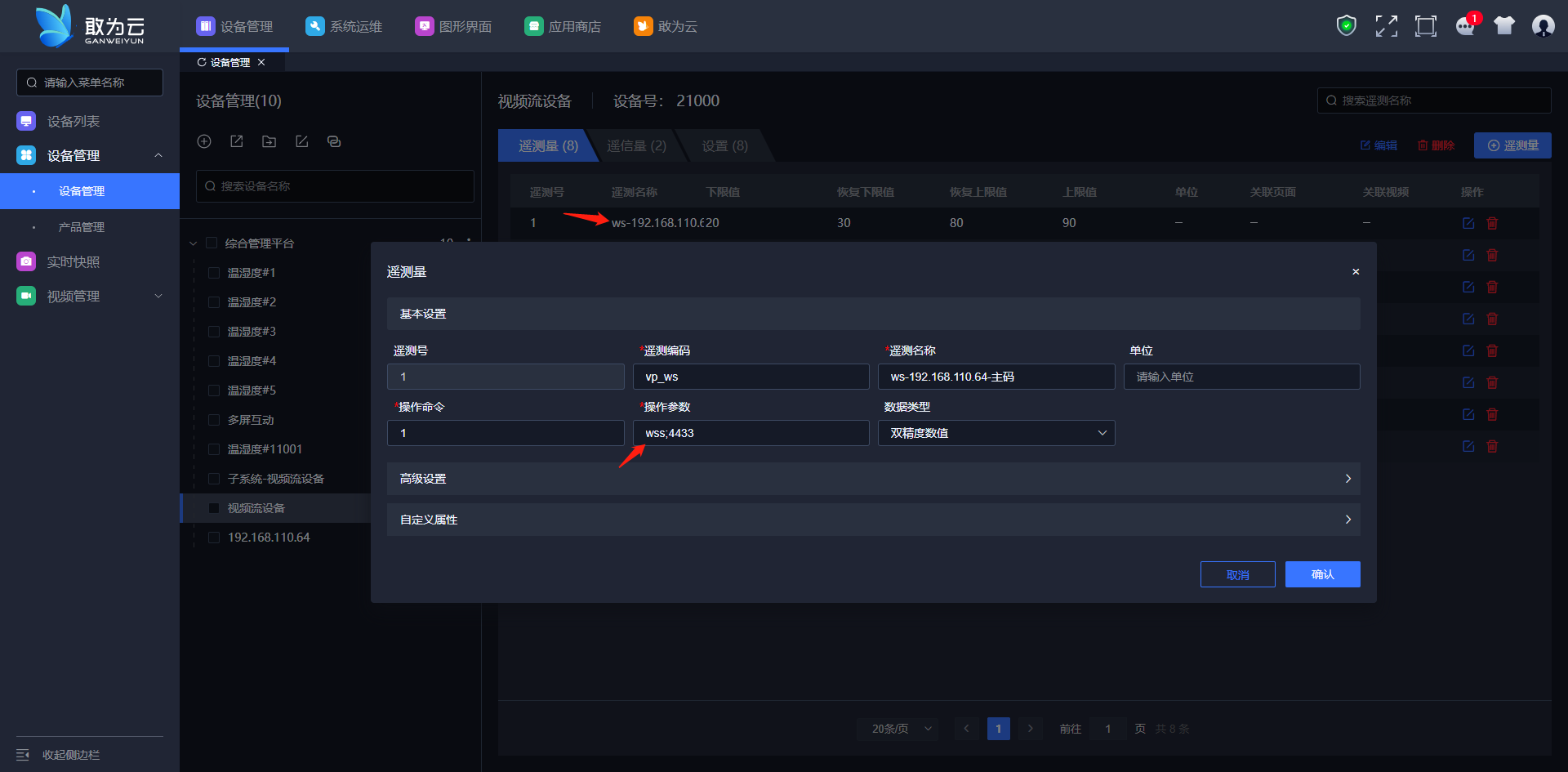1568x772 pixels.
Task: Open the user profile avatar
Action: click(x=1543, y=26)
